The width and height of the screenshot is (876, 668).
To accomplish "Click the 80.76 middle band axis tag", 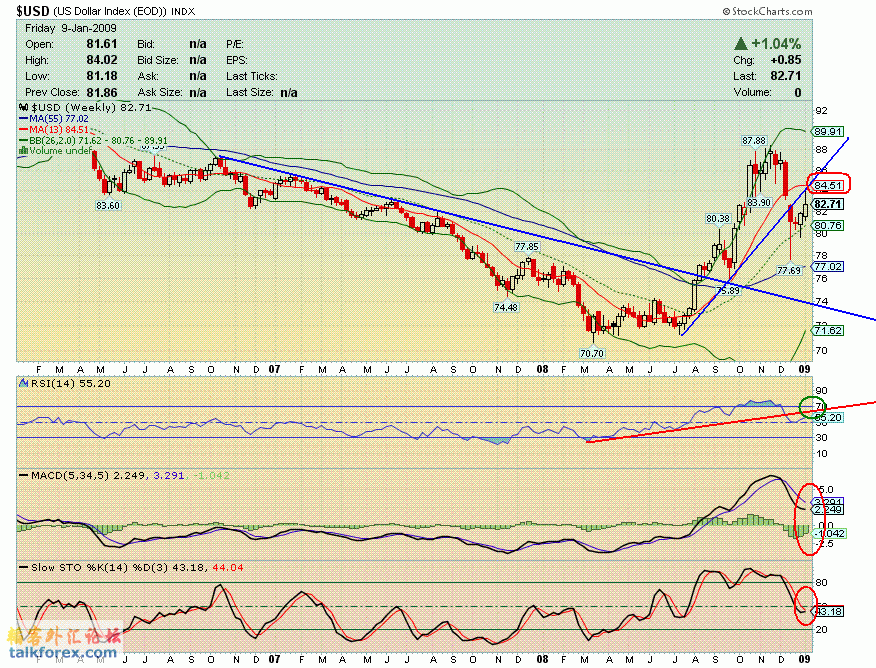I will click(827, 226).
